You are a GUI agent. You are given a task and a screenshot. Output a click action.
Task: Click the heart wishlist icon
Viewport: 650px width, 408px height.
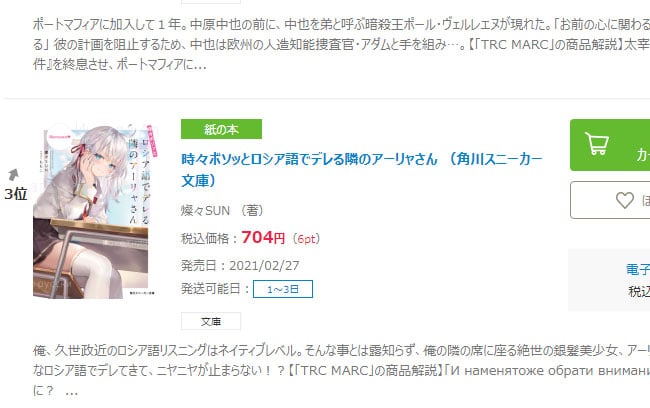pyautogui.click(x=624, y=200)
